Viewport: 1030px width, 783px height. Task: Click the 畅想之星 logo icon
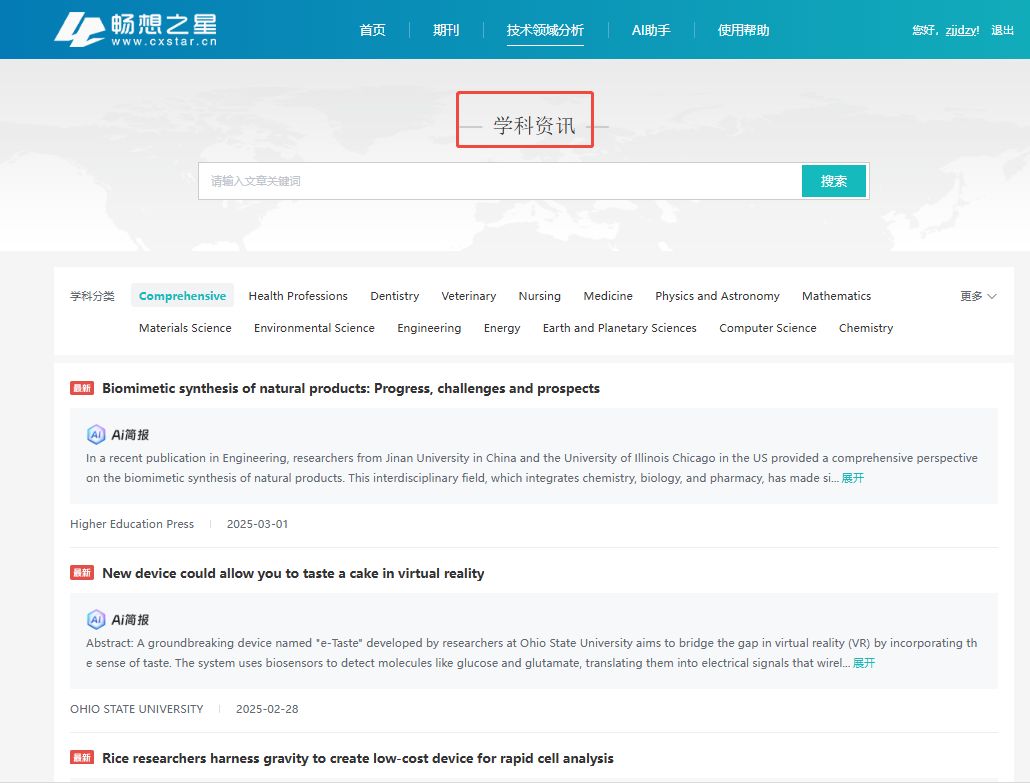click(x=79, y=29)
